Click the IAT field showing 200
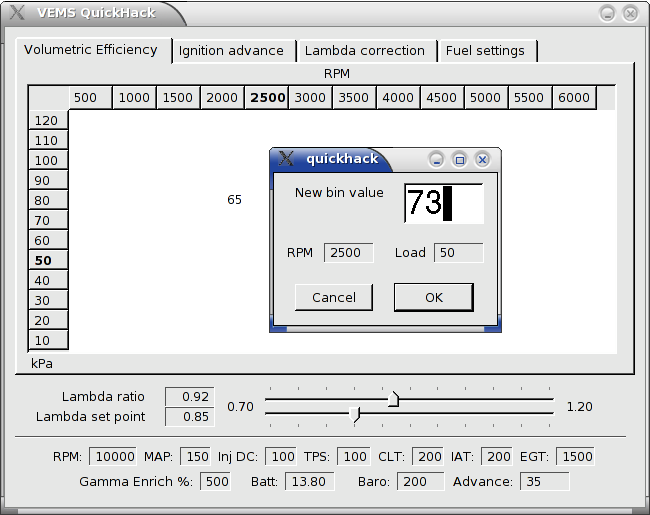650x515 pixels. pyautogui.click(x=497, y=457)
